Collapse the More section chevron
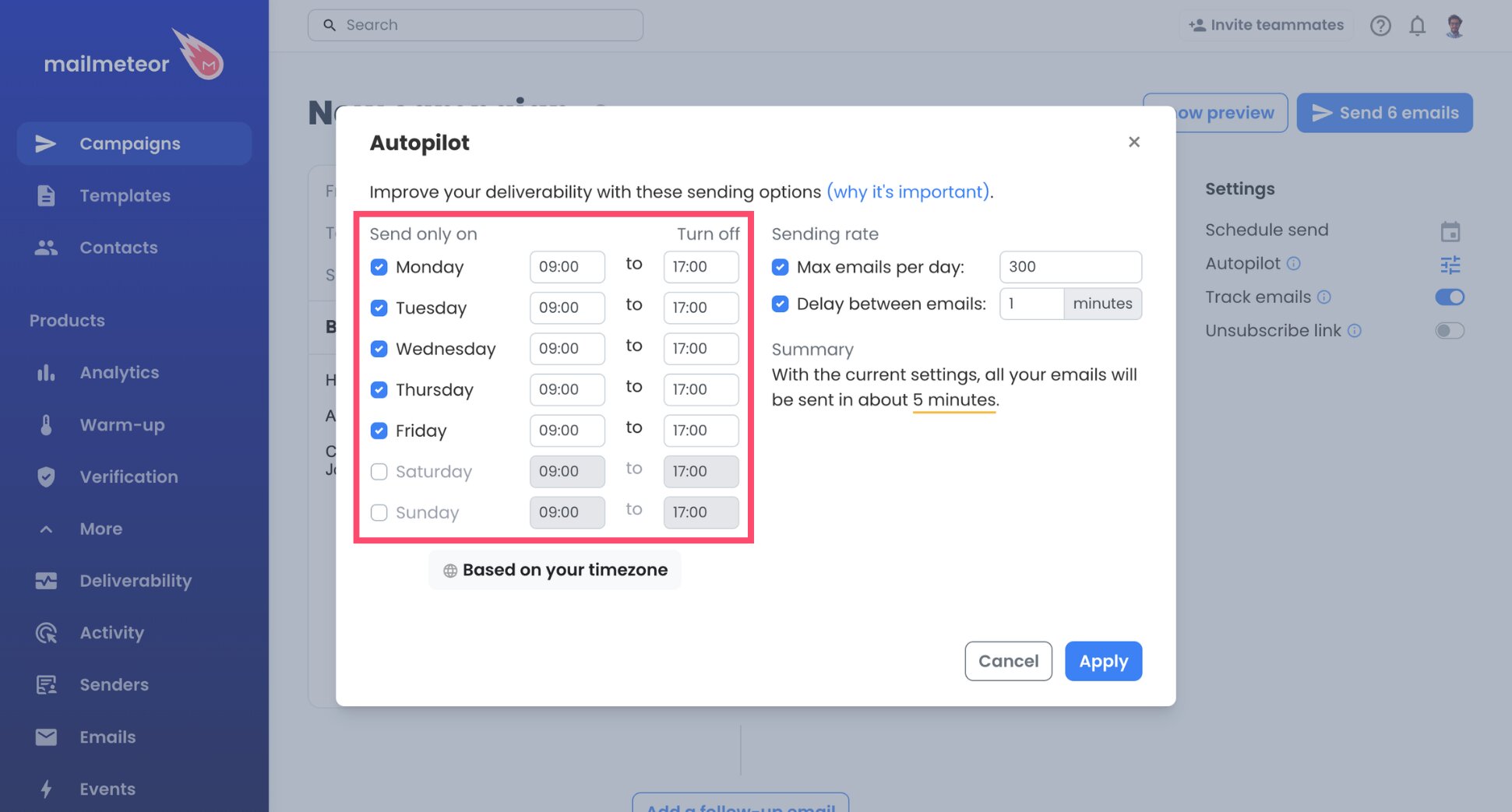The height and width of the screenshot is (812, 1512). 46,529
